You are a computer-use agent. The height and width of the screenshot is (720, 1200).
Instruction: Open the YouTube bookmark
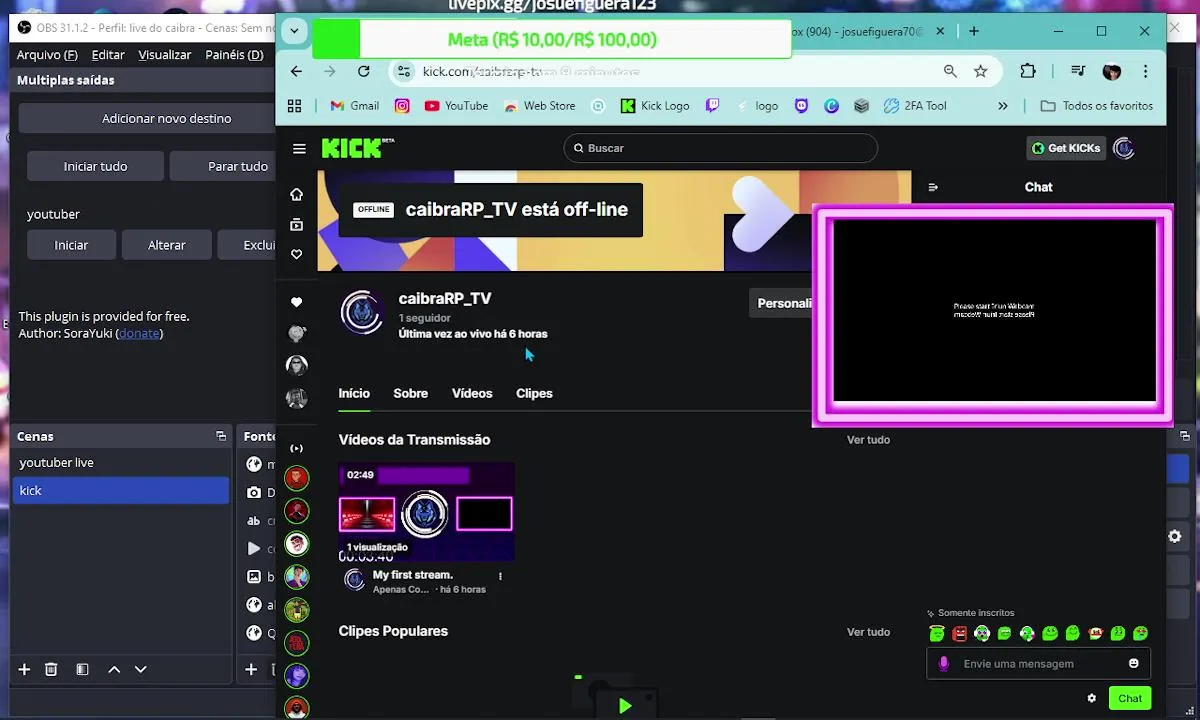click(456, 106)
